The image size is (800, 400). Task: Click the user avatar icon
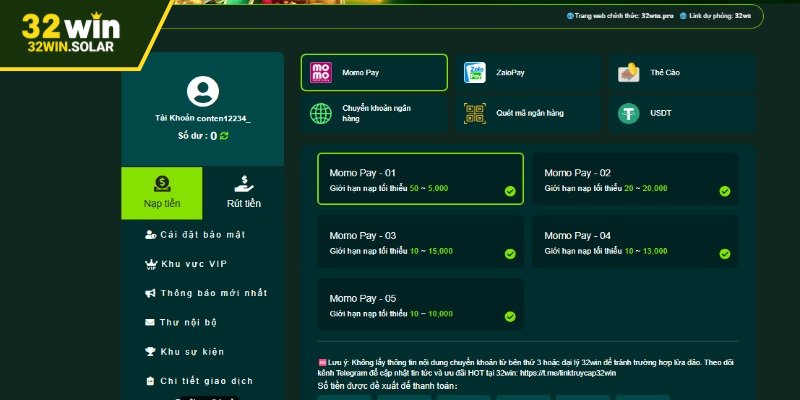pyautogui.click(x=203, y=91)
